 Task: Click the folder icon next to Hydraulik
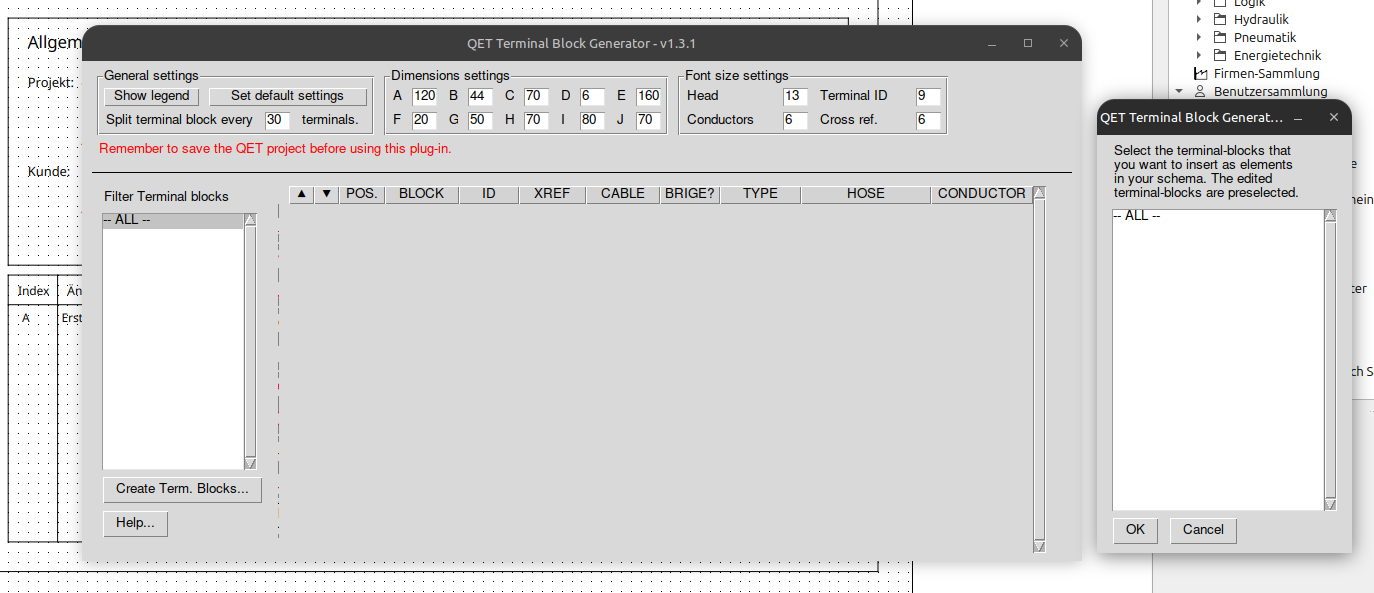1220,20
